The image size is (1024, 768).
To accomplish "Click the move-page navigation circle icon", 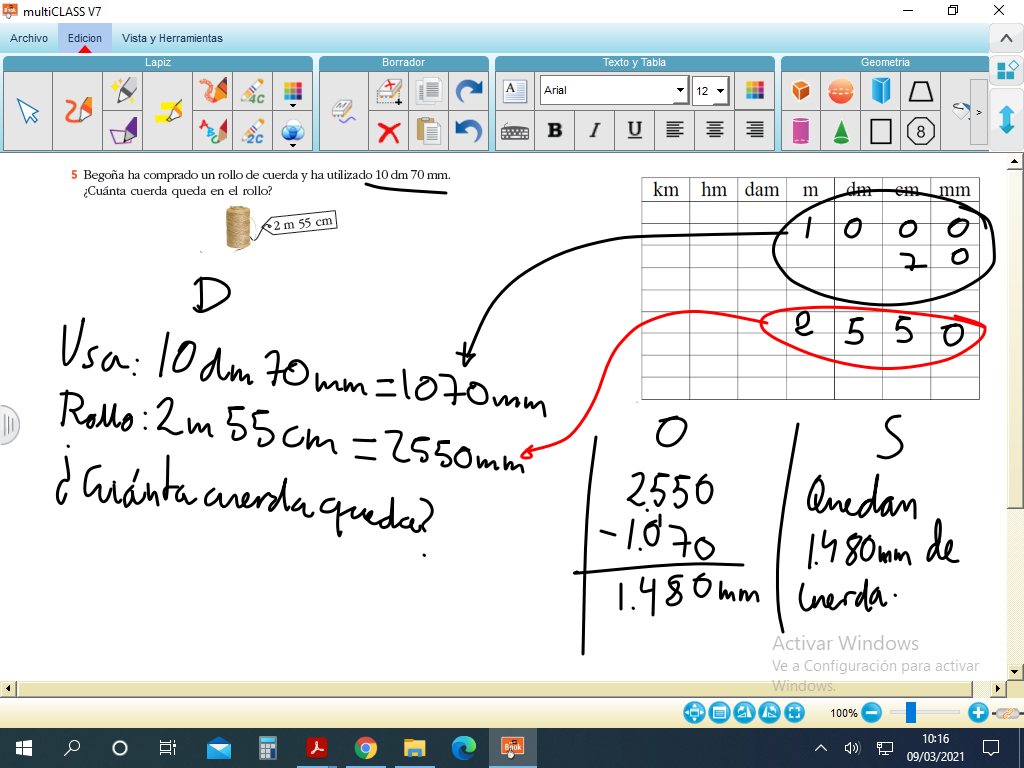I will [694, 712].
